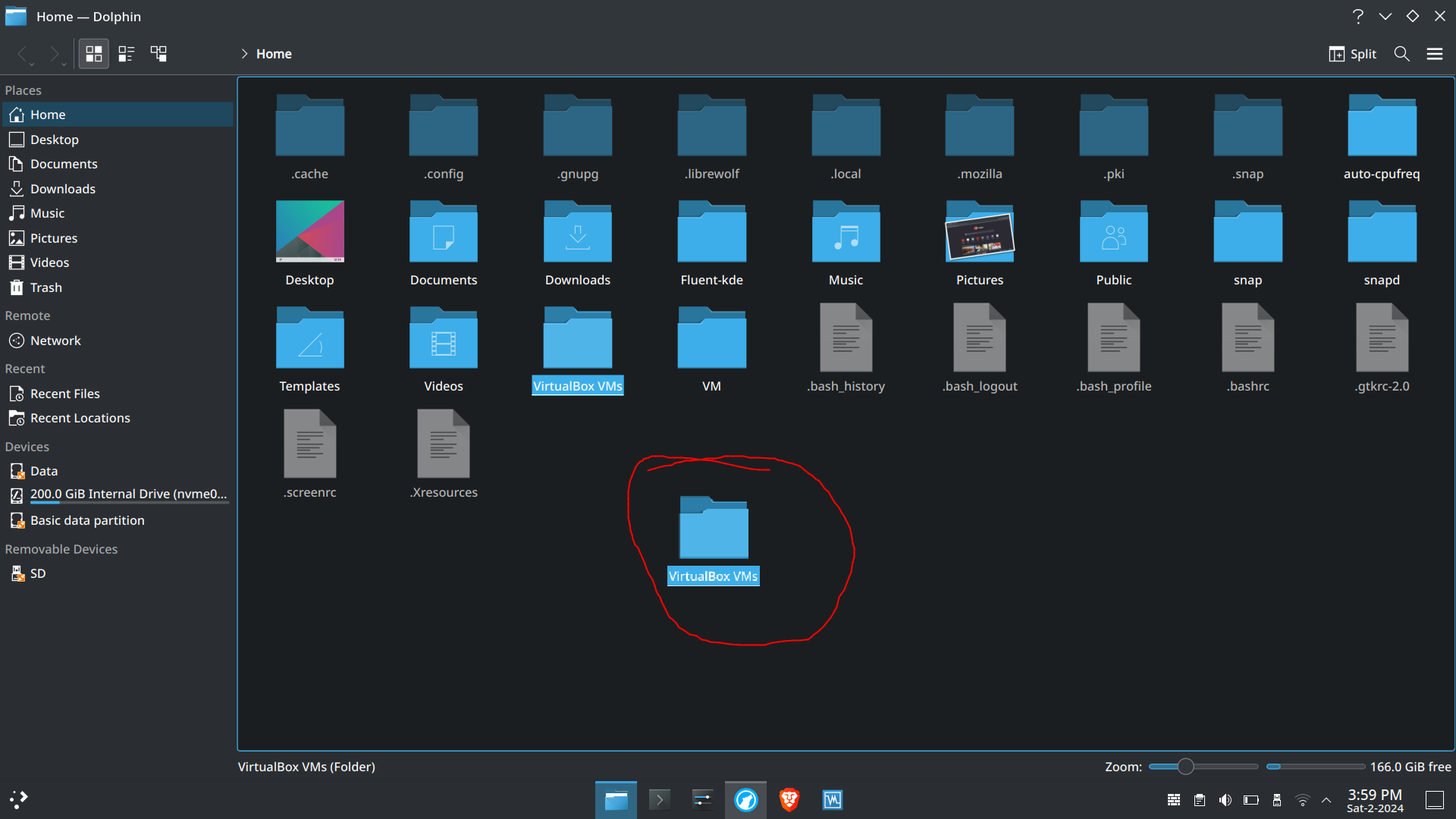The image size is (1456, 819).
Task: Adjust the Zoom slider at the bottom
Action: point(1187,767)
